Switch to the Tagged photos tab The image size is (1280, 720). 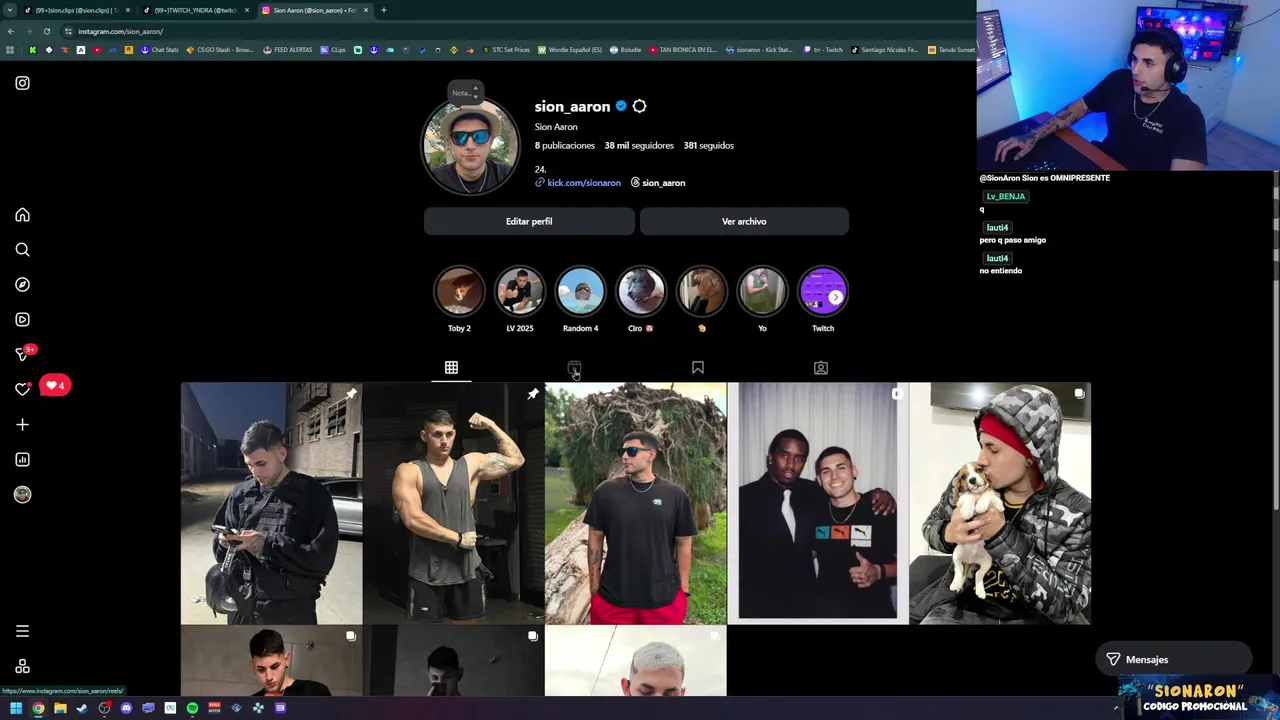point(821,368)
